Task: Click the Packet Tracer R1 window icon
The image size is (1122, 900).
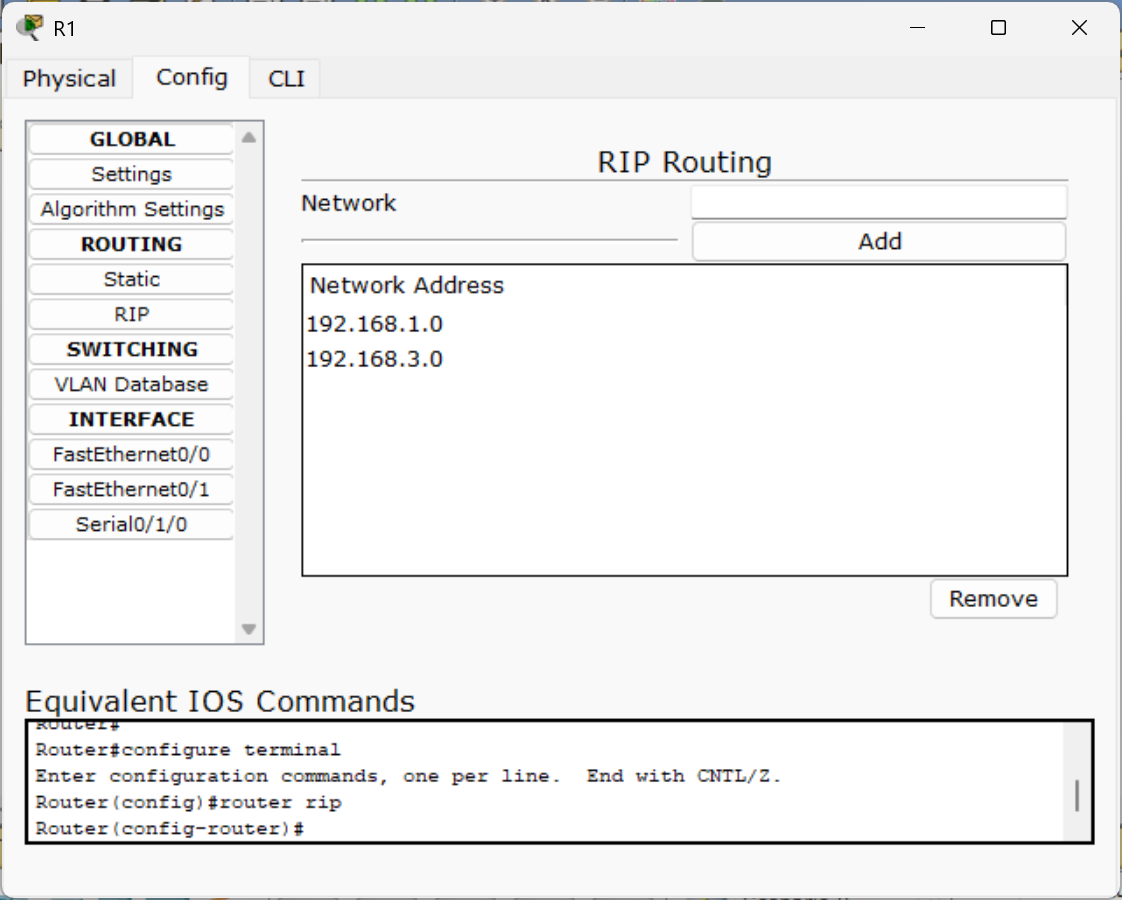Action: pyautogui.click(x=29, y=27)
